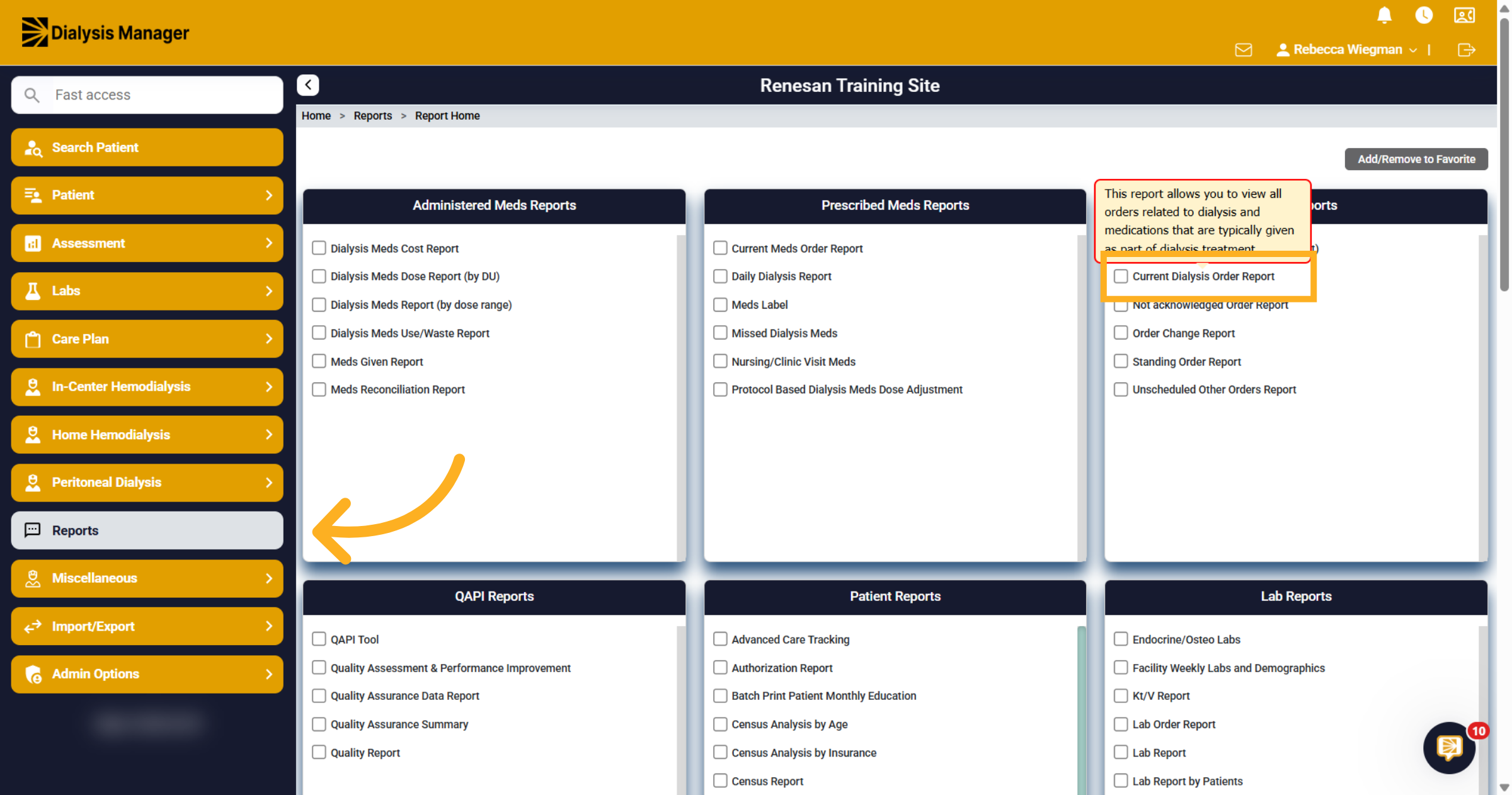The height and width of the screenshot is (795, 1512).
Task: Open the mail envelope icon
Action: pyautogui.click(x=1244, y=50)
